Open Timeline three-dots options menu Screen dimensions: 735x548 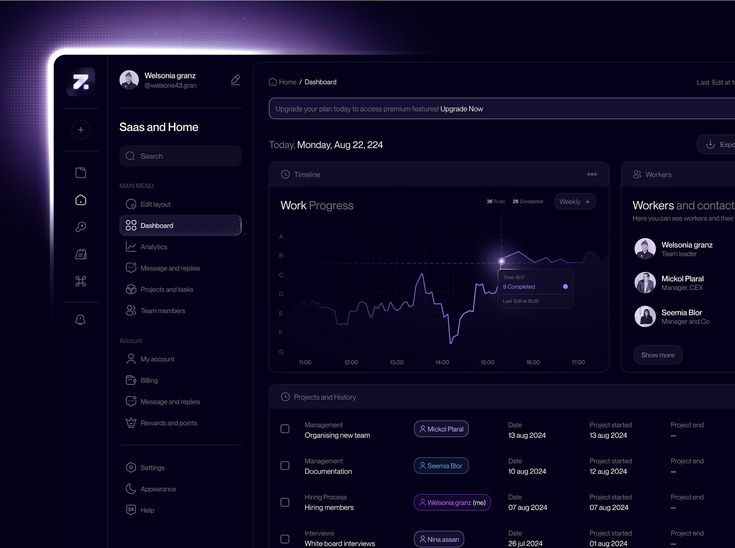pyautogui.click(x=592, y=174)
